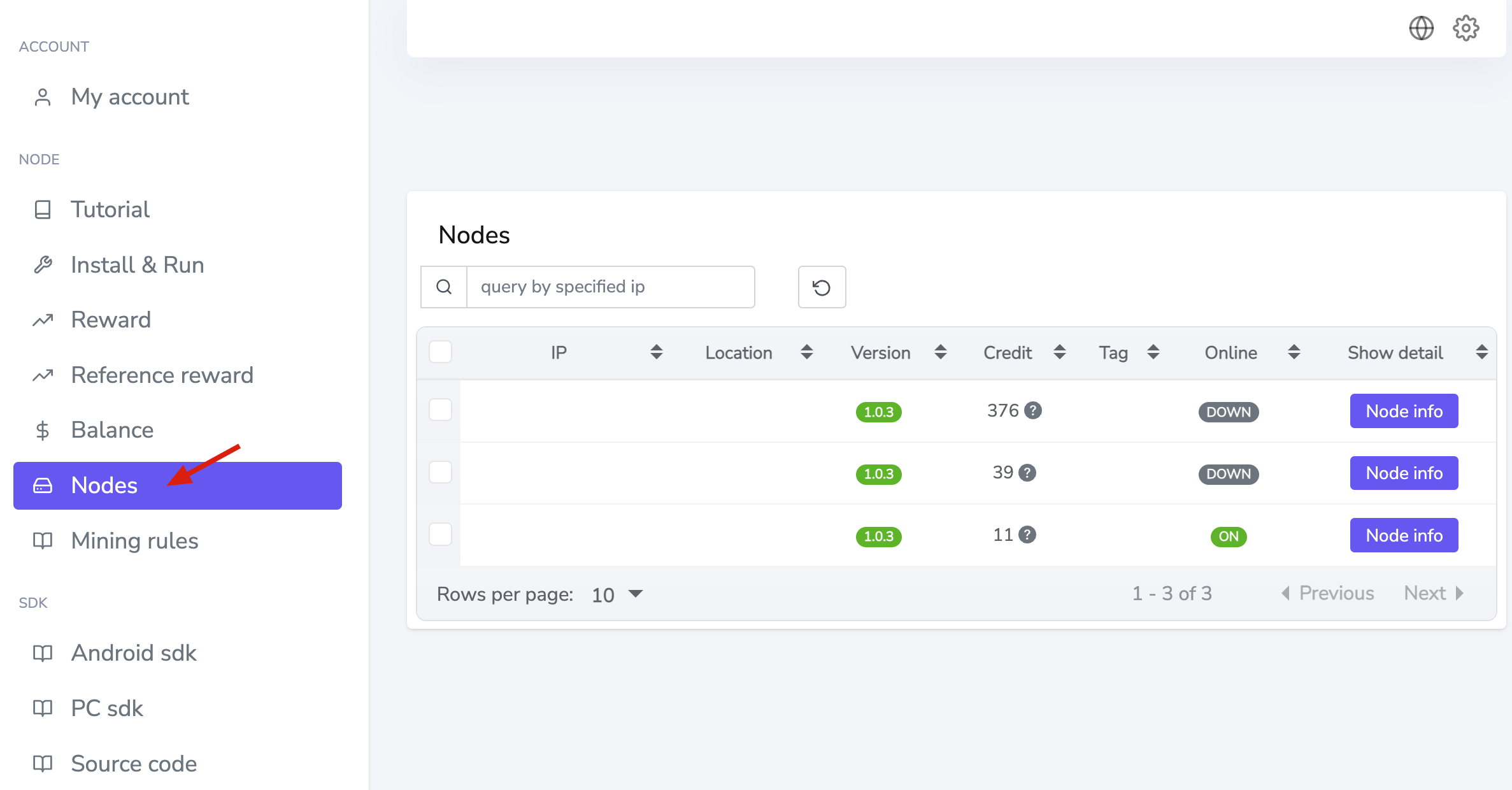Image resolution: width=1512 pixels, height=790 pixels.
Task: Click the globe/language icon top right
Action: tap(1421, 28)
